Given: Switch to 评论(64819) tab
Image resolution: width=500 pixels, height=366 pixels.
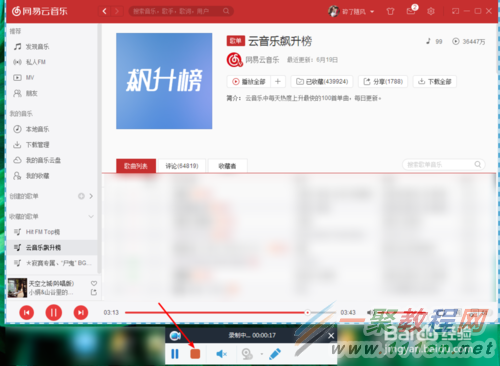Looking at the screenshot, I should click(x=182, y=166).
